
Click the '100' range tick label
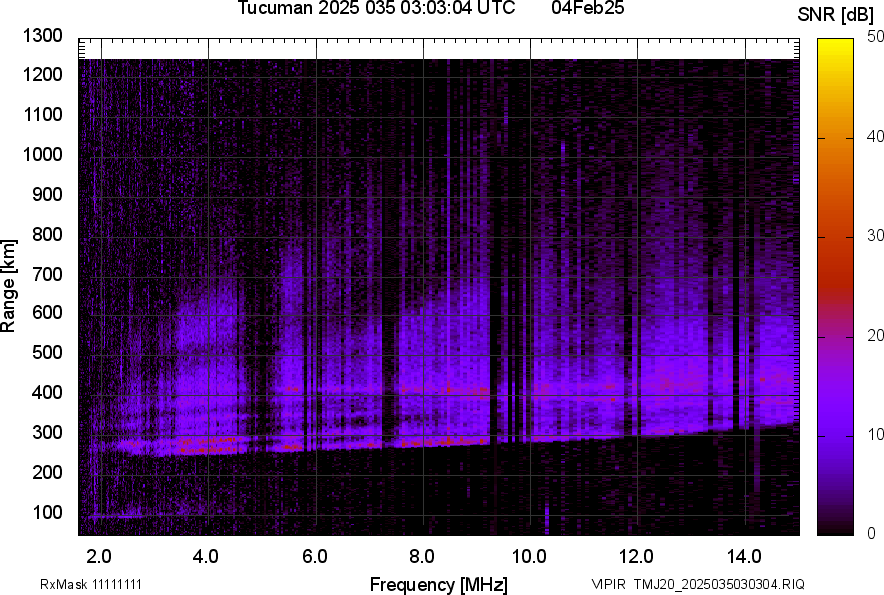coord(47,512)
